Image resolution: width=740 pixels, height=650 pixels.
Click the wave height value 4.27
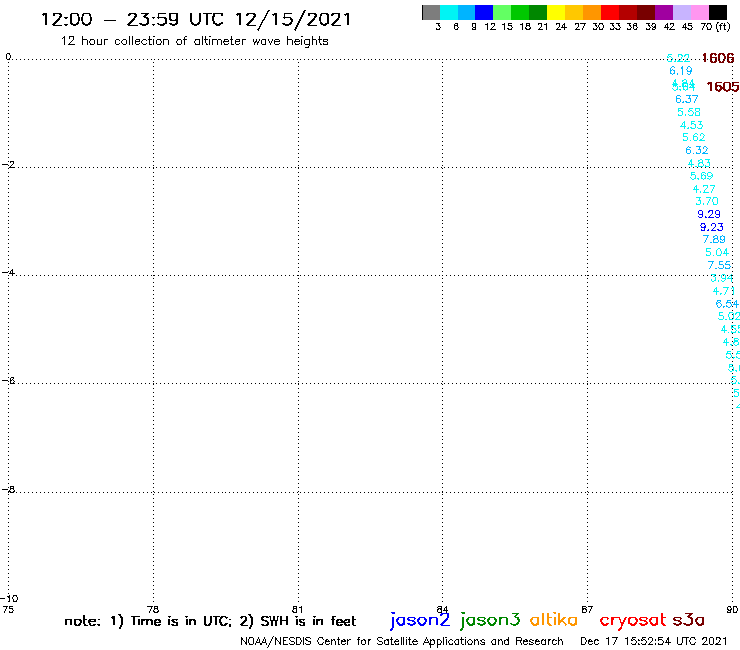pos(704,189)
